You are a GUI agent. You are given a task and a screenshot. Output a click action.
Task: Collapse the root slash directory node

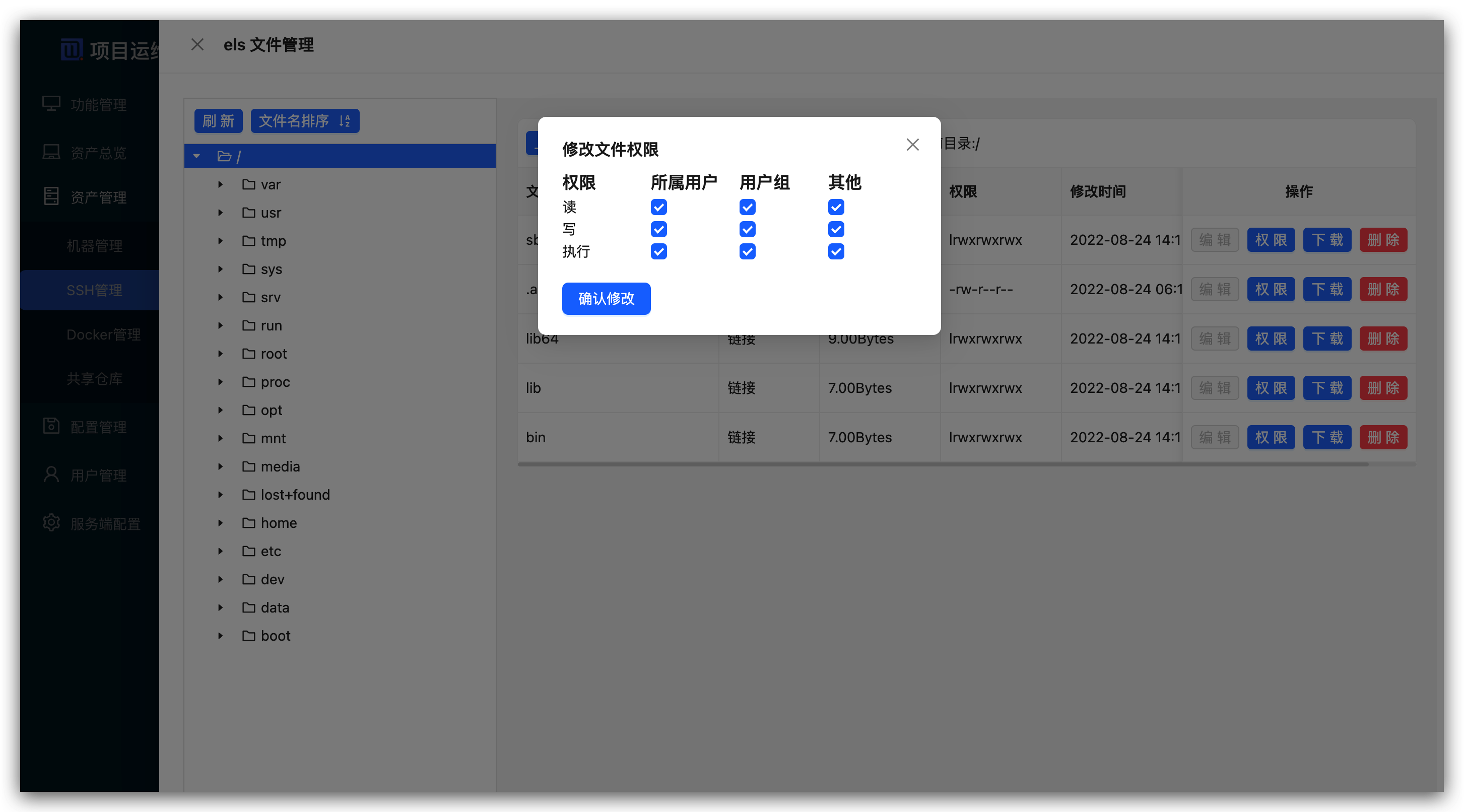point(196,156)
